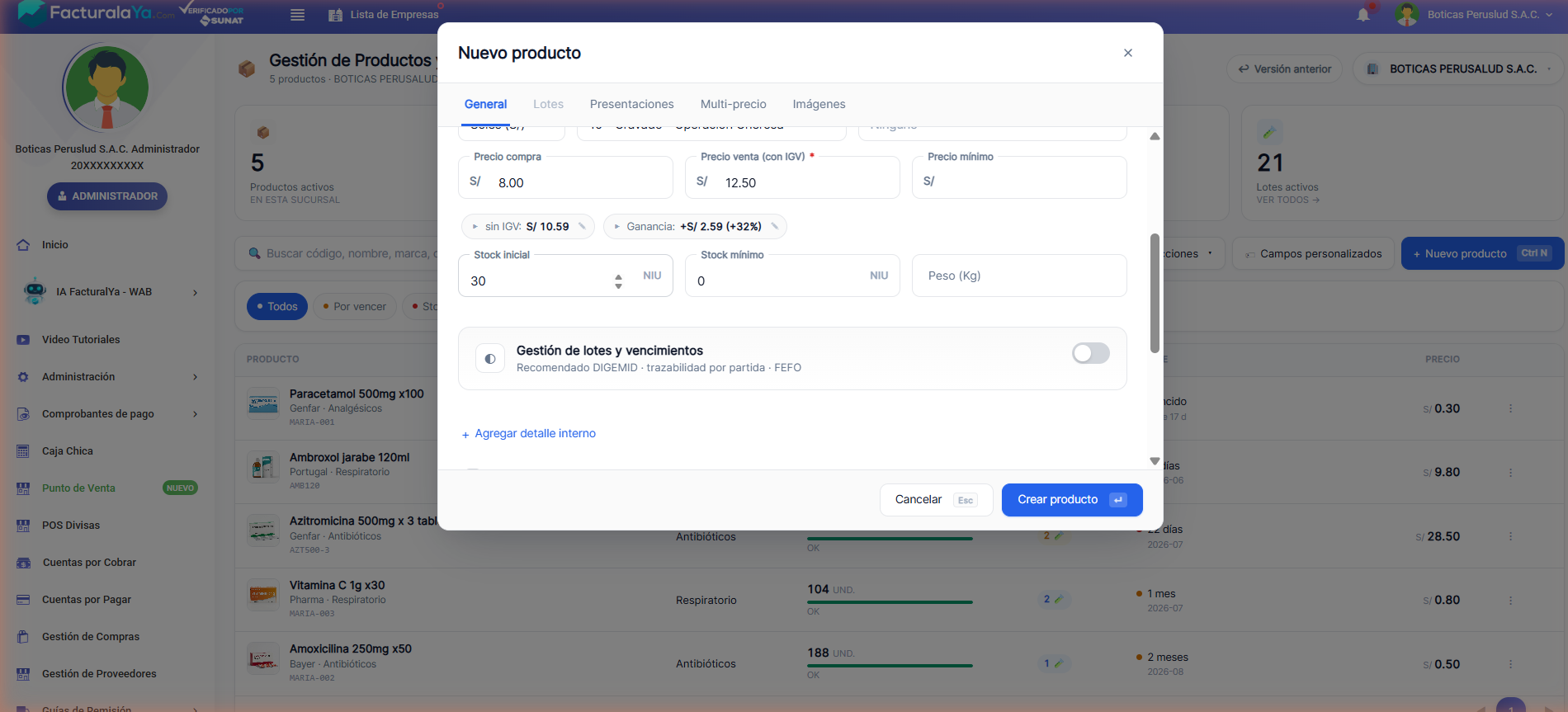Select the Todos filter chip
The height and width of the screenshot is (712, 1568).
point(277,307)
